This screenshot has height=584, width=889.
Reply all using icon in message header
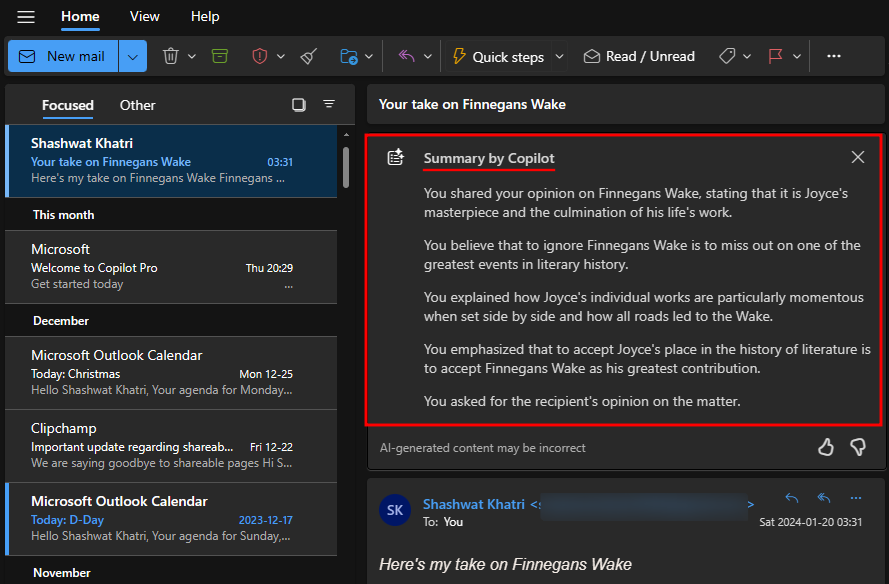[x=824, y=498]
